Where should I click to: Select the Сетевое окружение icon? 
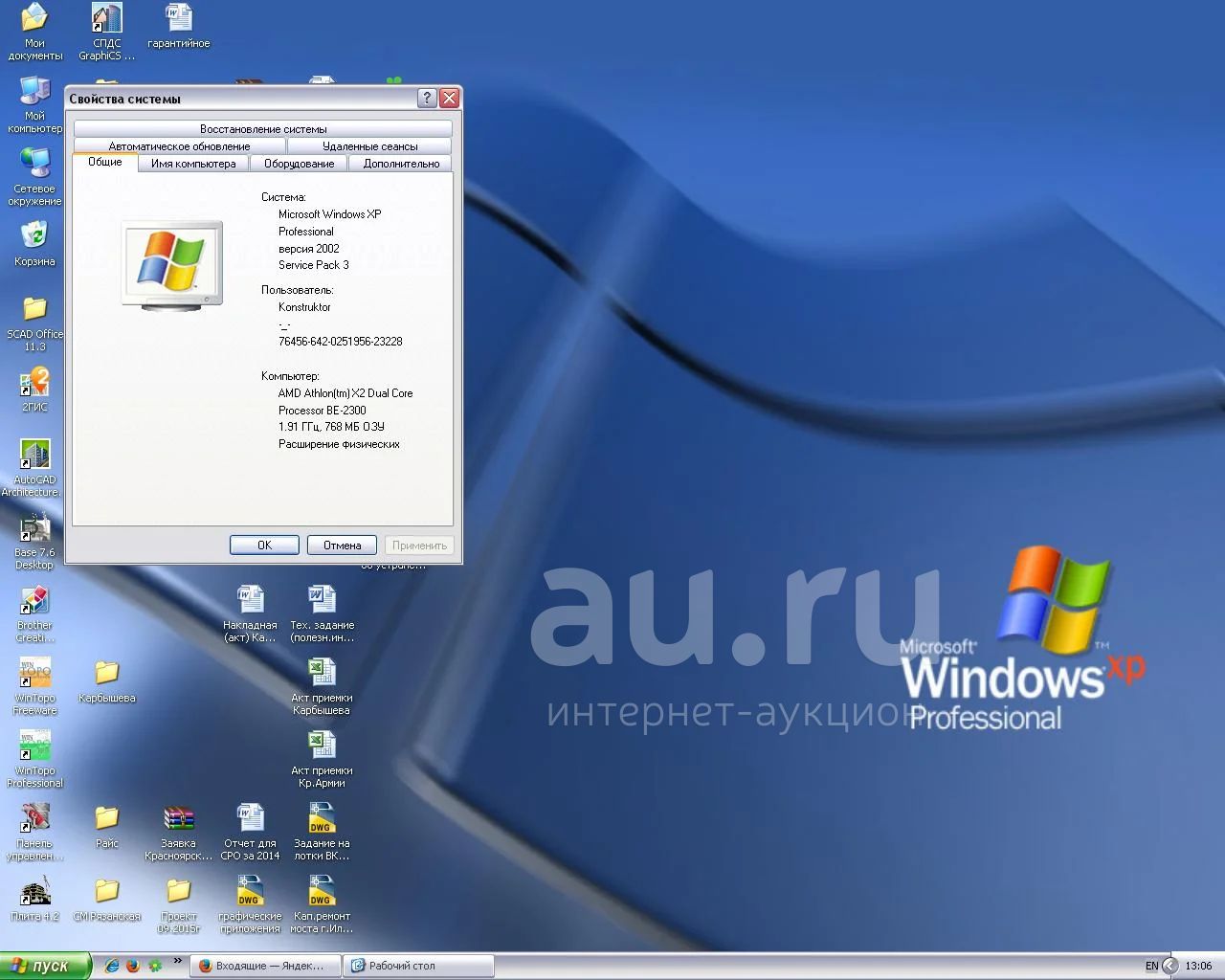tap(34, 177)
